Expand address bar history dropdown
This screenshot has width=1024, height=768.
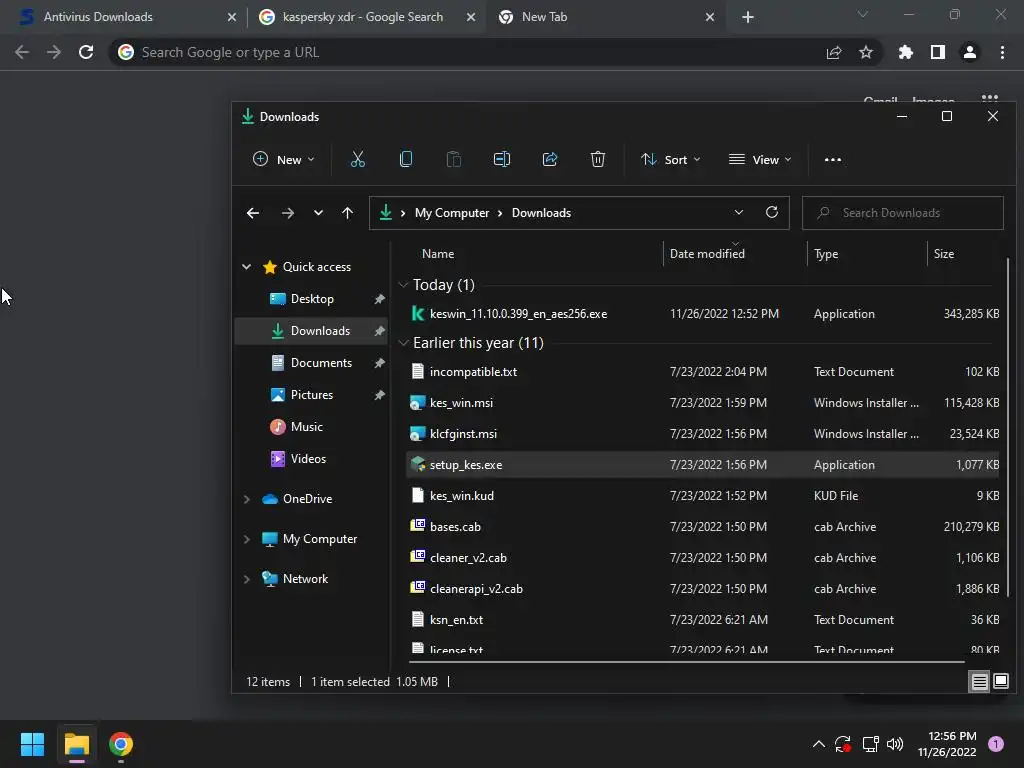(739, 212)
